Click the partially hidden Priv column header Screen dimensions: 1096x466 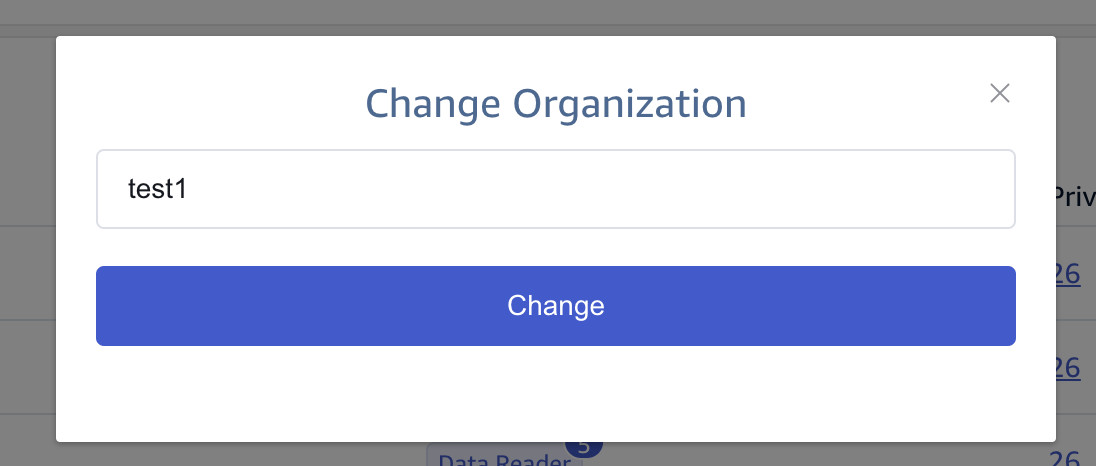point(1074,196)
